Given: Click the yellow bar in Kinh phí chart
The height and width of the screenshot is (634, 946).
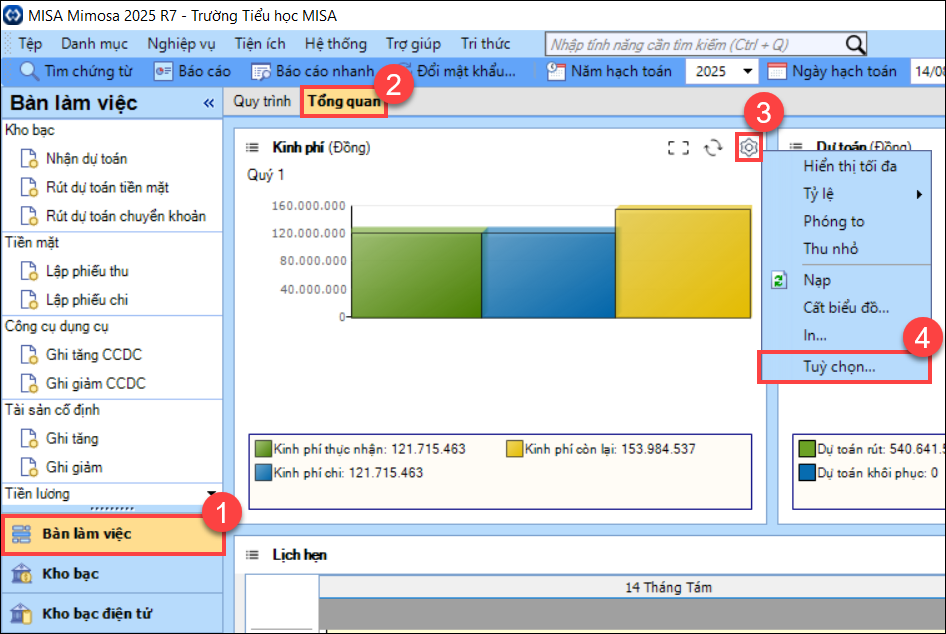Looking at the screenshot, I should (x=683, y=262).
